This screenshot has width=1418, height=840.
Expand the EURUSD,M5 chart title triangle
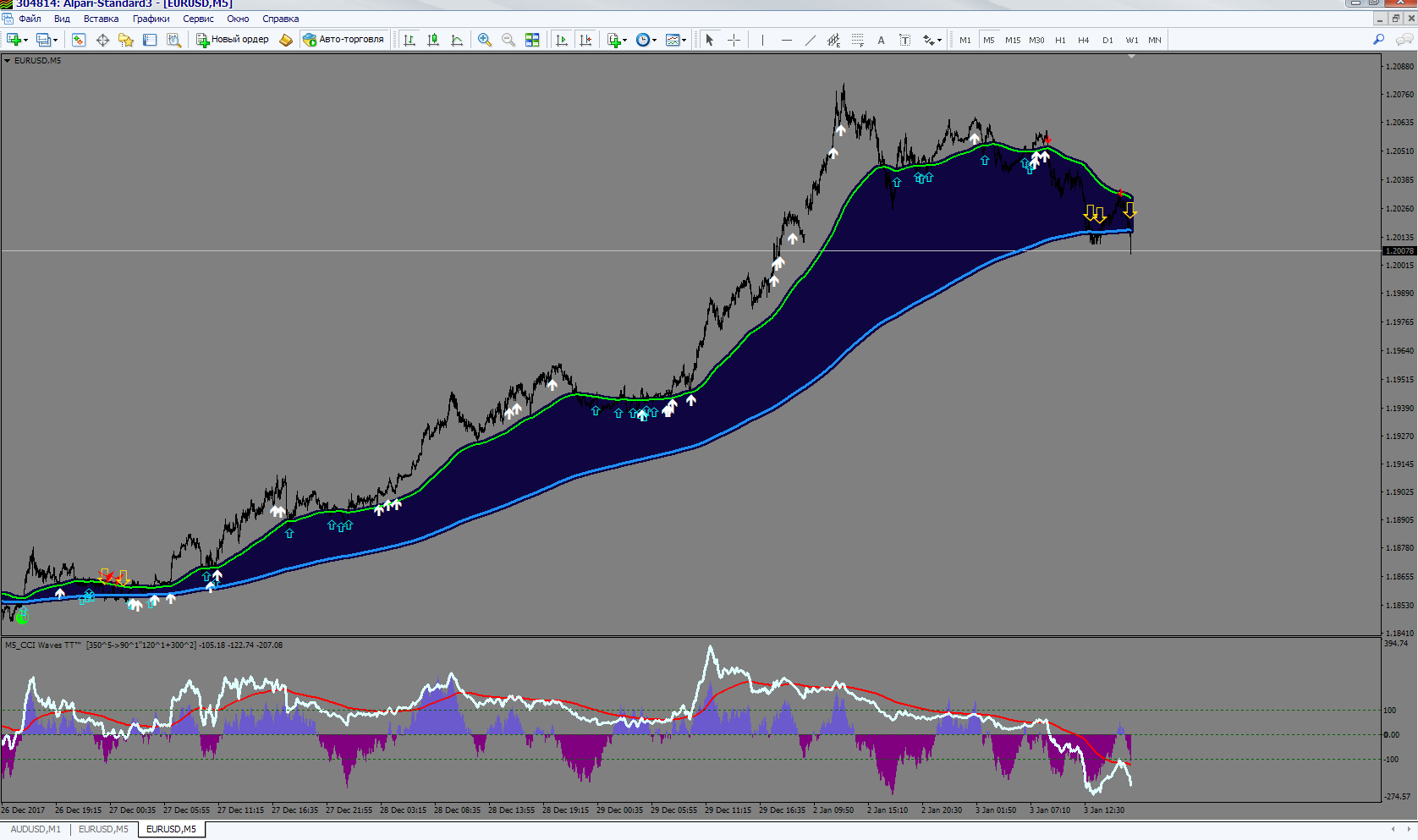click(x=8, y=61)
